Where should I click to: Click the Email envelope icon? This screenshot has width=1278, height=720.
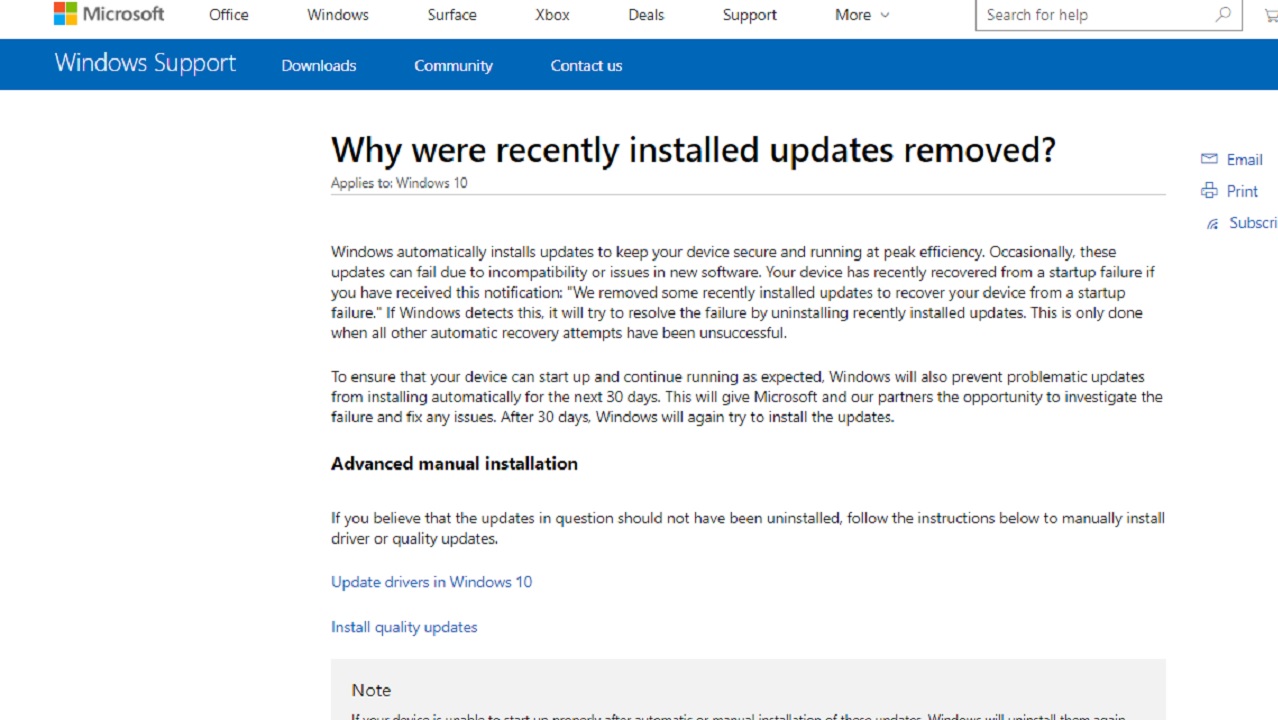point(1209,159)
